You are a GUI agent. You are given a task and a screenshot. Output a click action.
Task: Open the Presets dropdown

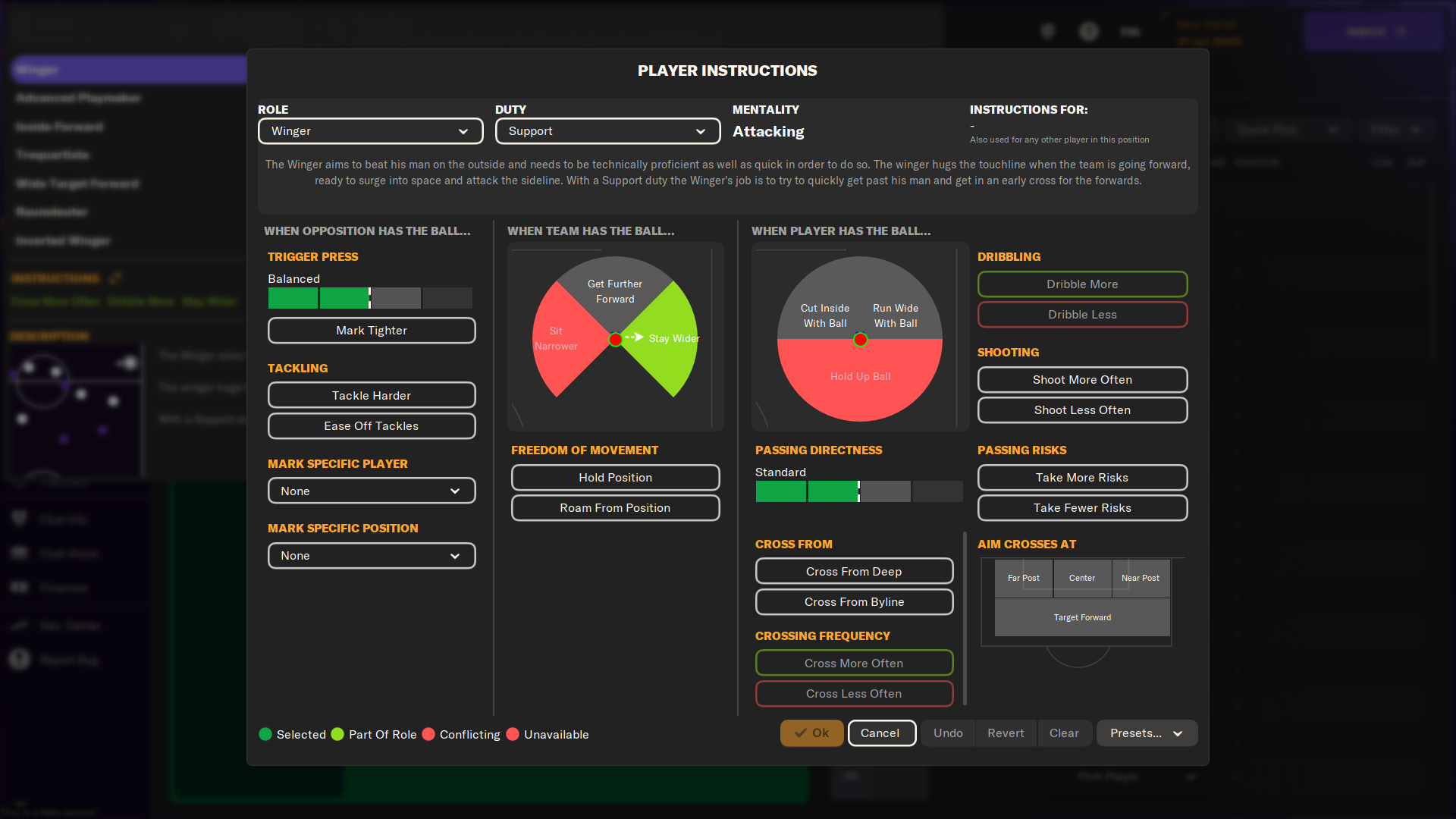[1146, 733]
